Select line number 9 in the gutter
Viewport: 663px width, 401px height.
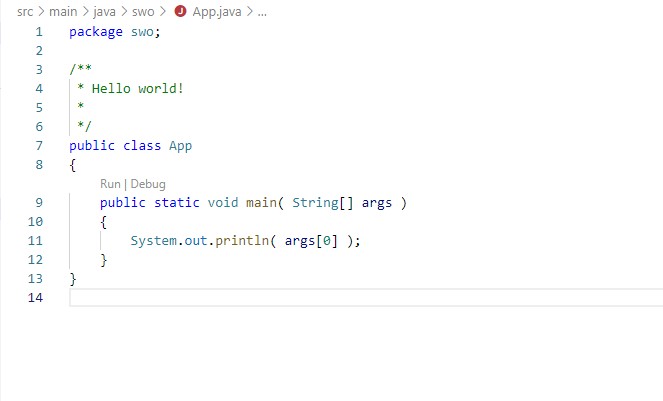click(x=39, y=203)
